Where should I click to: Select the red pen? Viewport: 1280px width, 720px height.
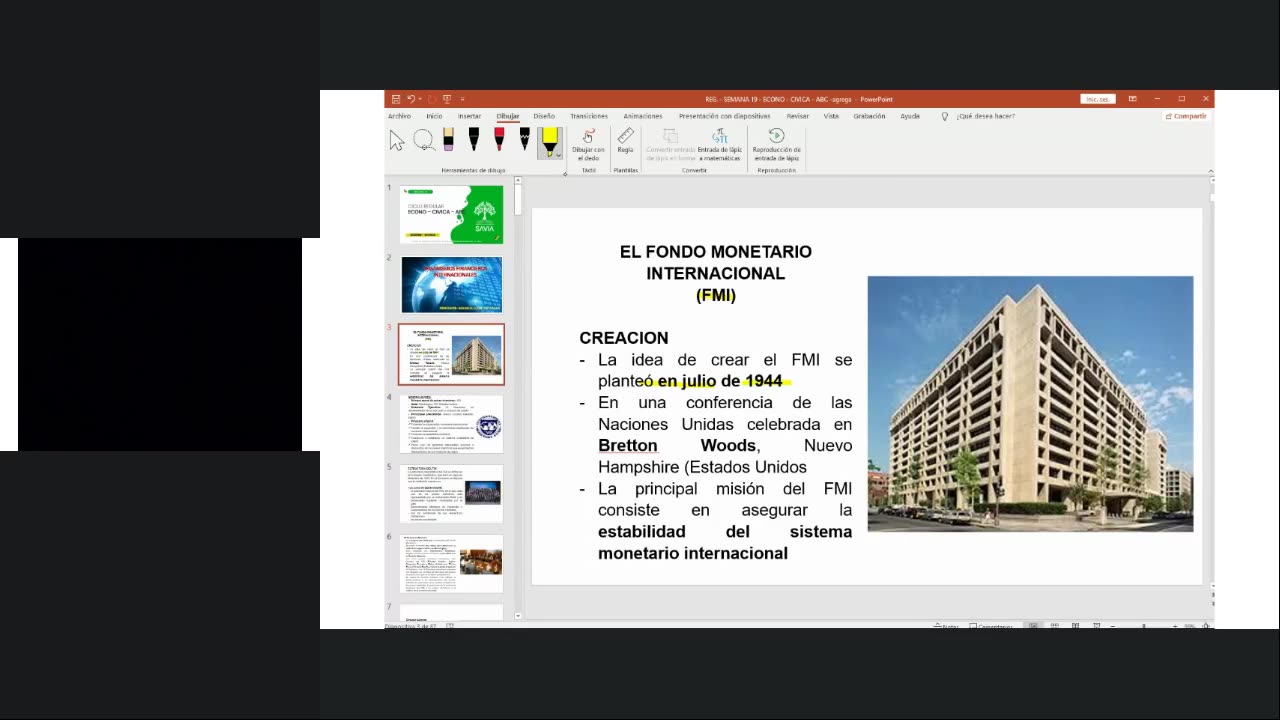(499, 140)
